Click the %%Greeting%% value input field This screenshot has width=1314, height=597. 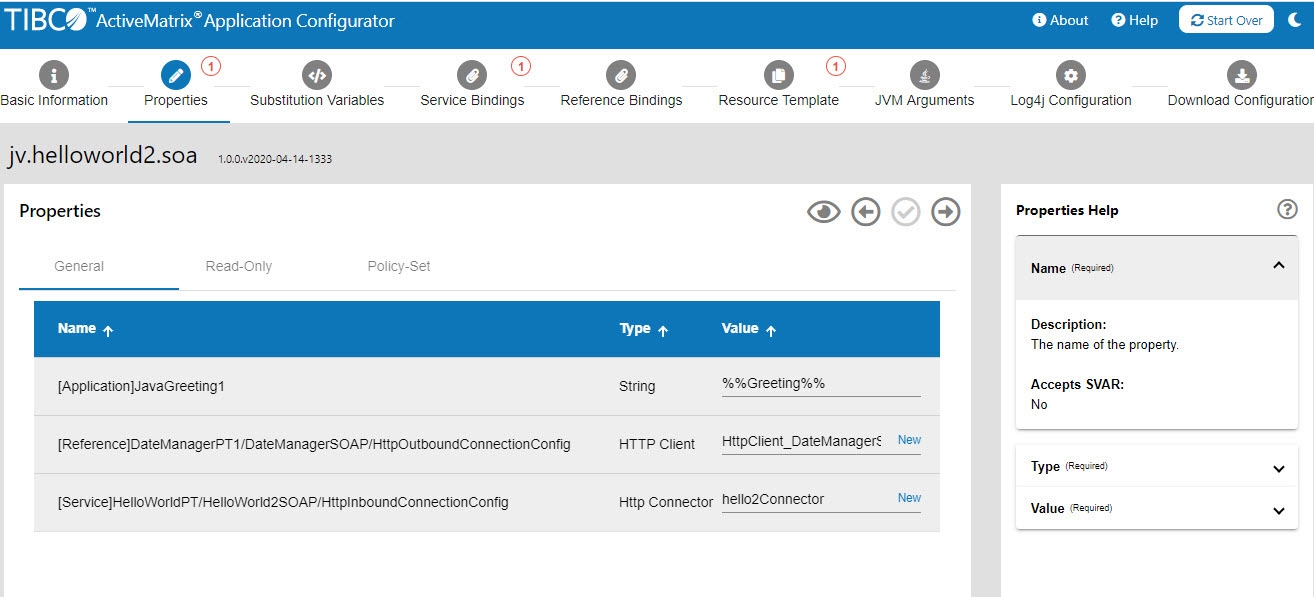820,384
